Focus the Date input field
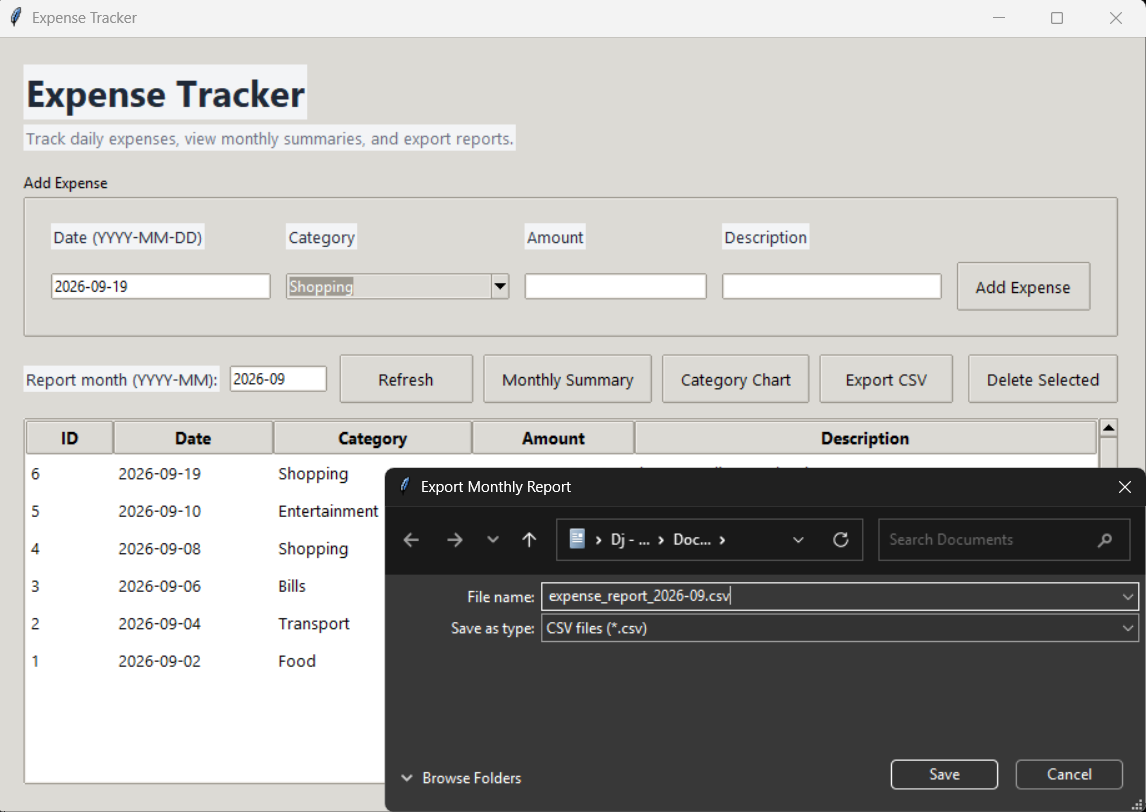 click(161, 287)
